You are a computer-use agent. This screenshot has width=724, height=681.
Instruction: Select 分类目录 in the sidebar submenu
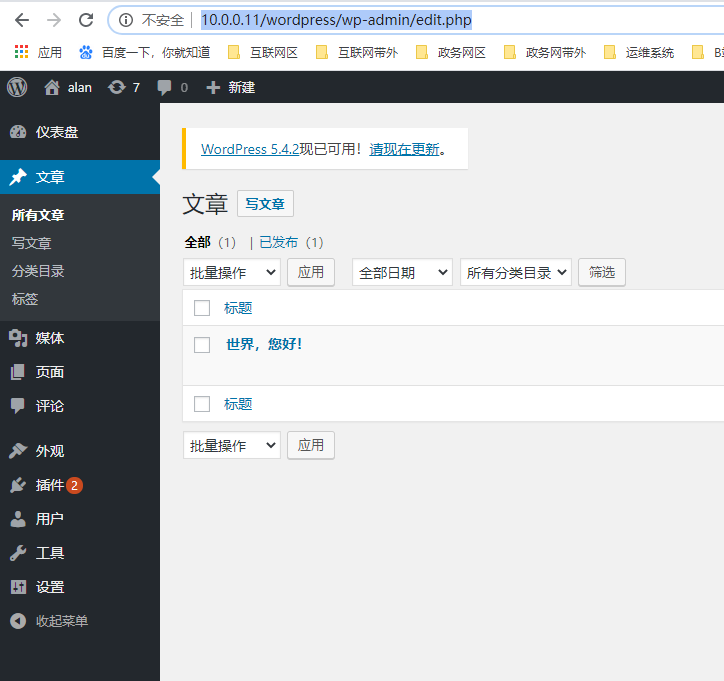38,271
